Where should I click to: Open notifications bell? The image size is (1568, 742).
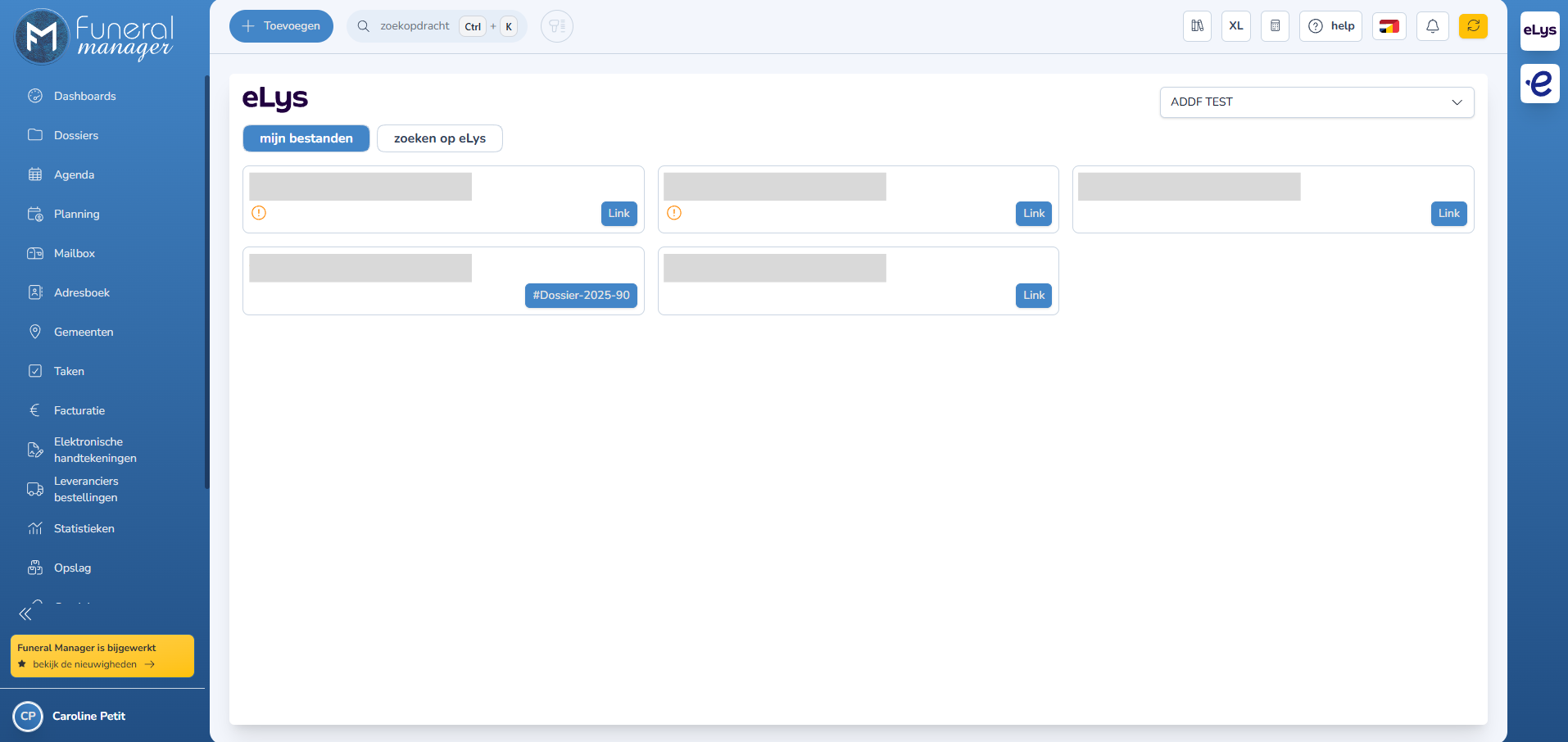pos(1433,26)
